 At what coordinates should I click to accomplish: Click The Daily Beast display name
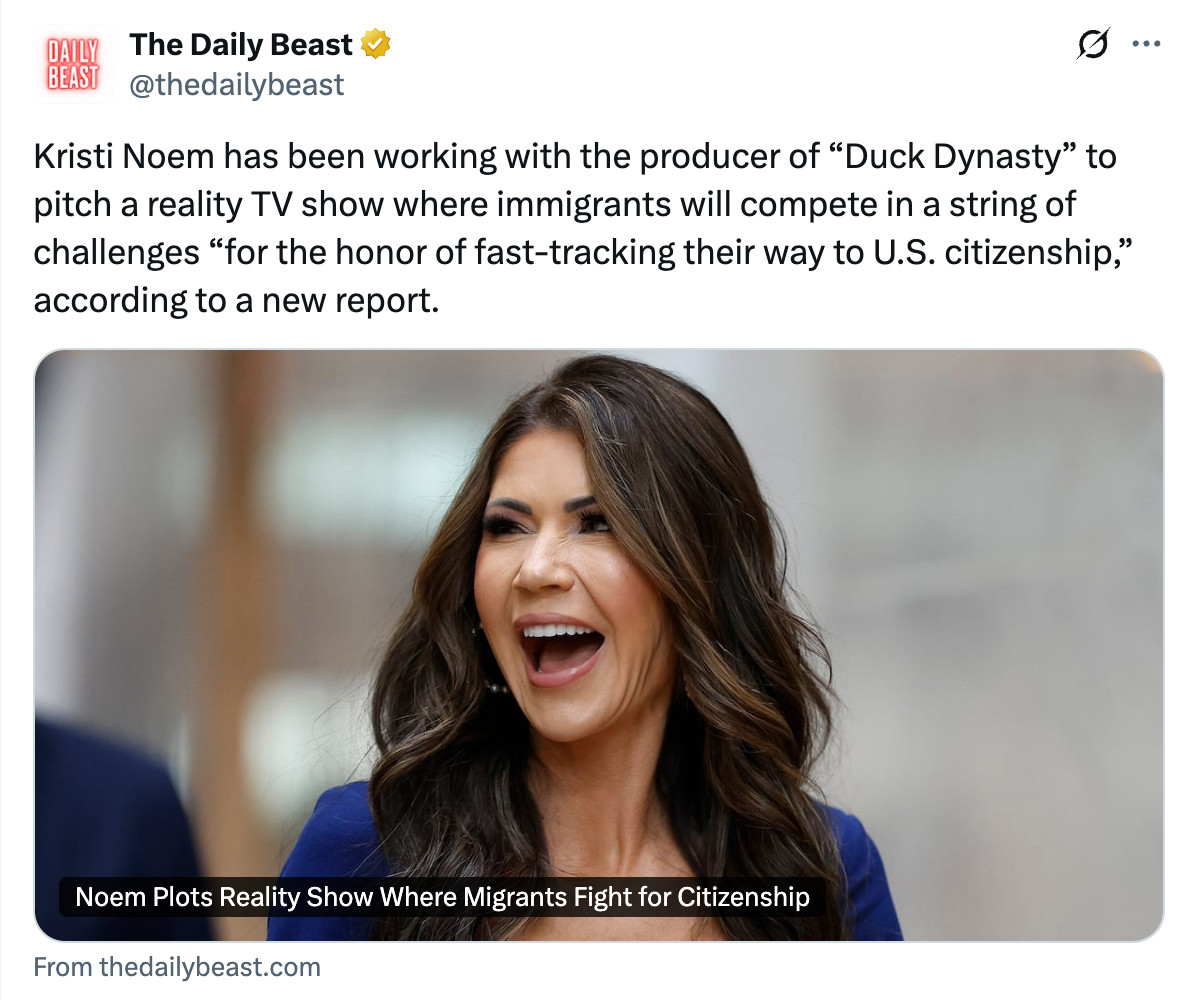coord(241,44)
